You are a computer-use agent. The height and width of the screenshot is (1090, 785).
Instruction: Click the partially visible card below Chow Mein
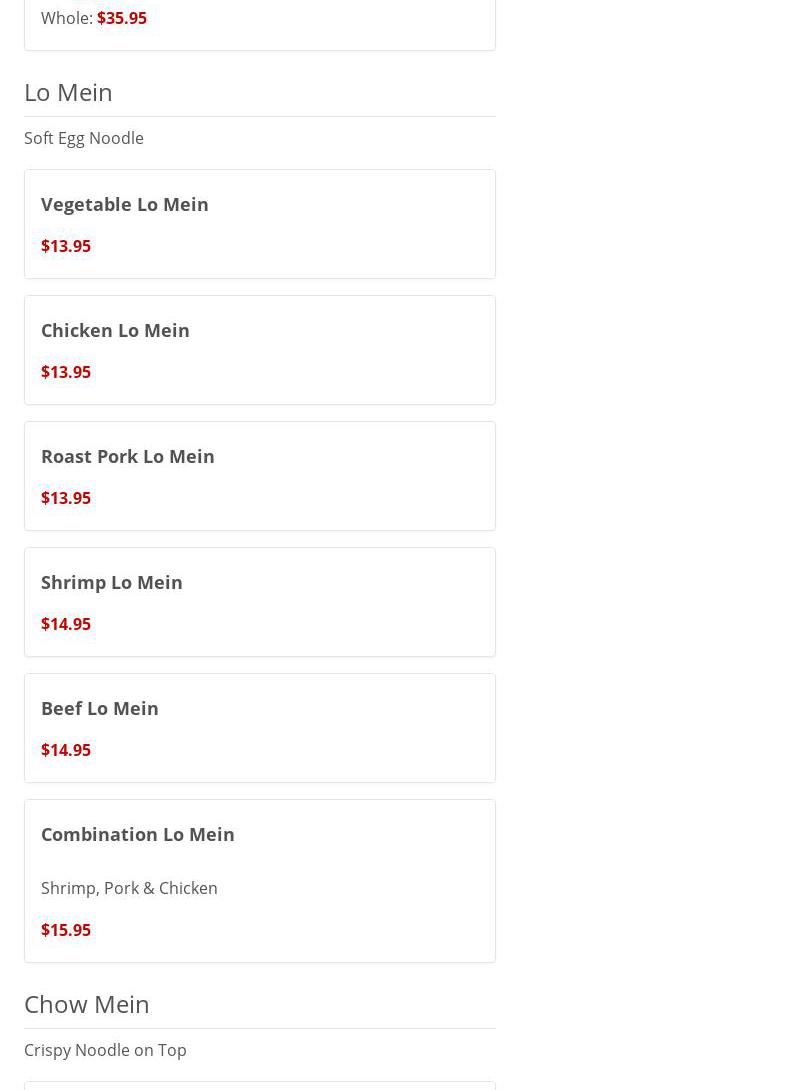(260, 1085)
